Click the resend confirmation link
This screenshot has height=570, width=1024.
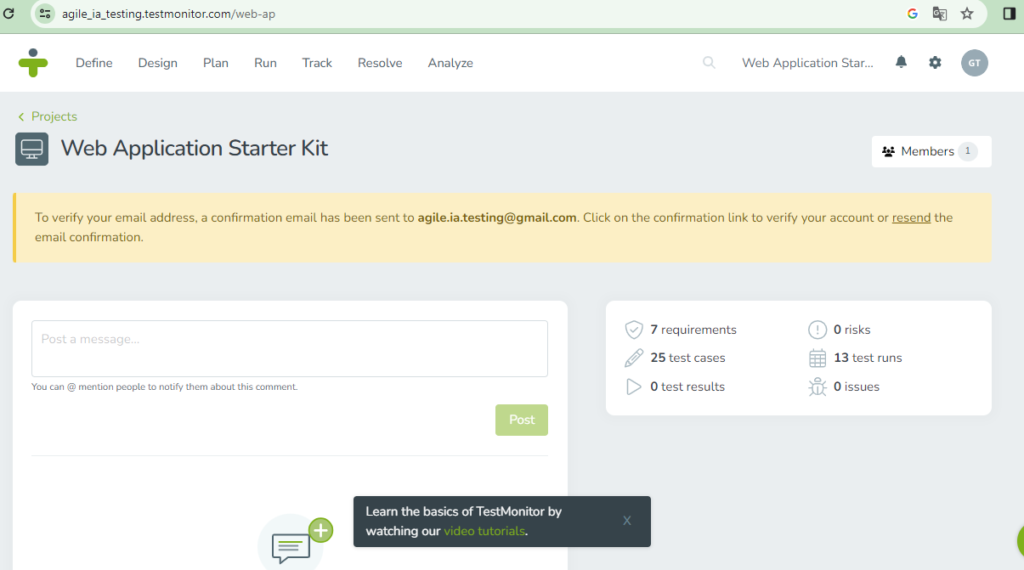tap(911, 217)
